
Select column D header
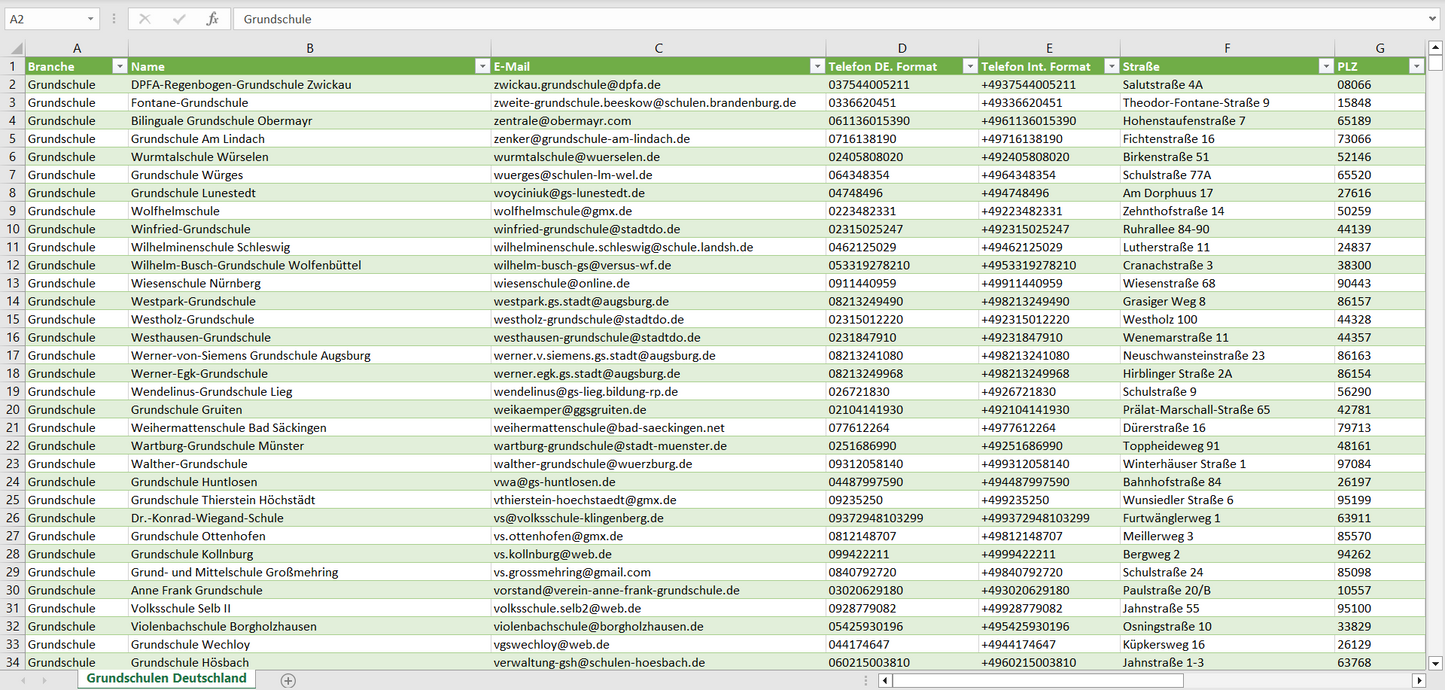902,48
